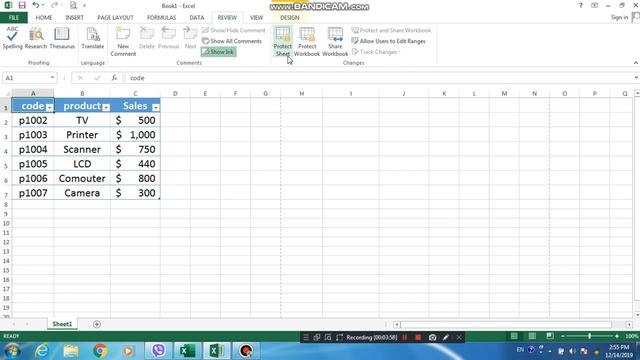Image resolution: width=640 pixels, height=360 pixels.
Task: Click the Delete comment icon
Action: pos(147,38)
